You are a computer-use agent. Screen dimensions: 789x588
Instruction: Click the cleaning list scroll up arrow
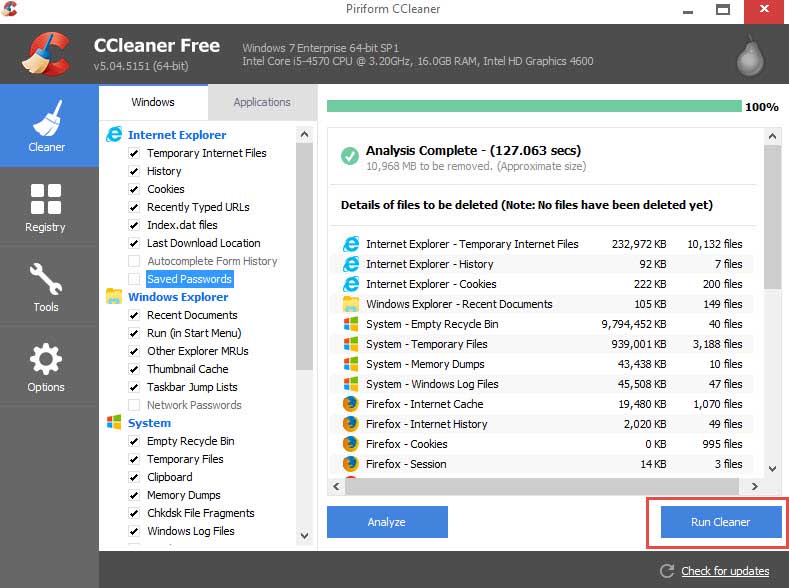click(304, 134)
